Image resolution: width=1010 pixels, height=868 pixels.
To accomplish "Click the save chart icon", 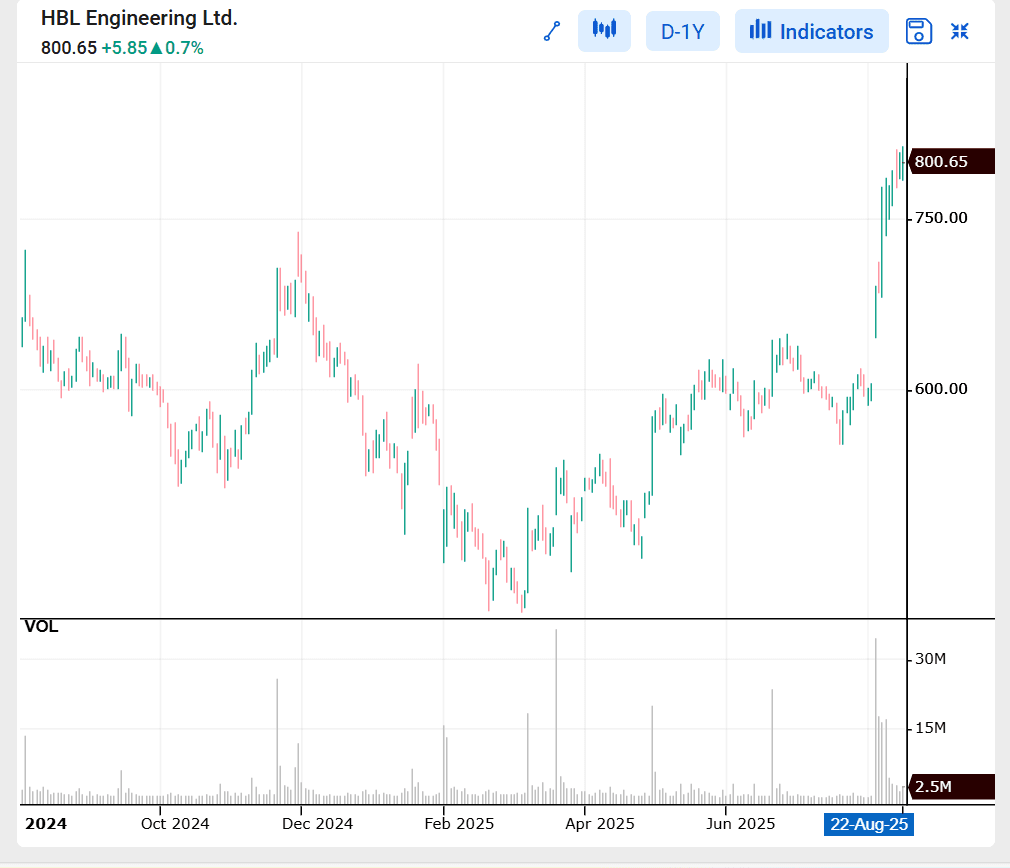I will (x=919, y=31).
